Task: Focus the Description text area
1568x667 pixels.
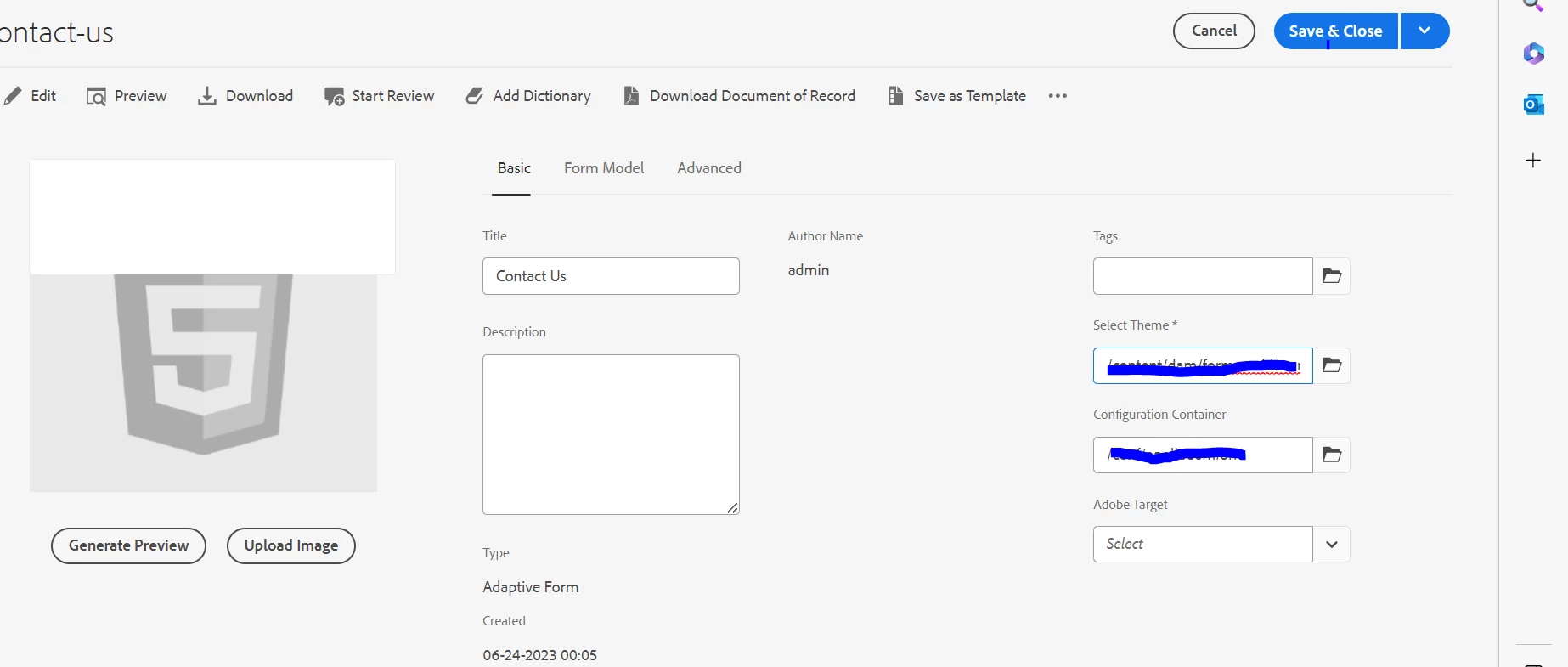Action: point(611,434)
